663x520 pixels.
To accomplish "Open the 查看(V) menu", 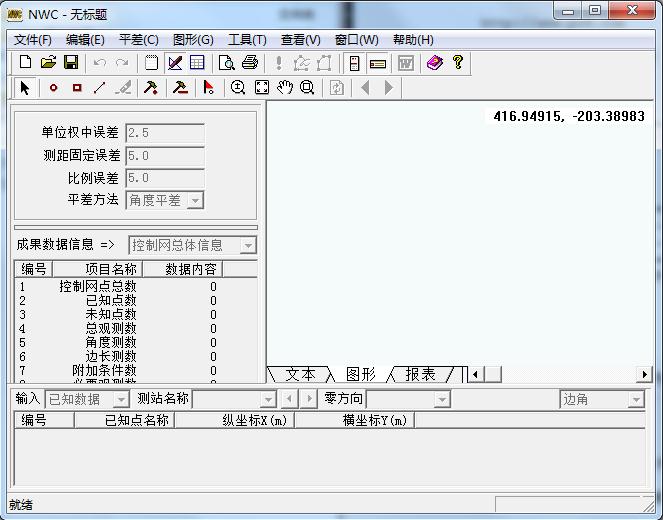I will tap(301, 40).
